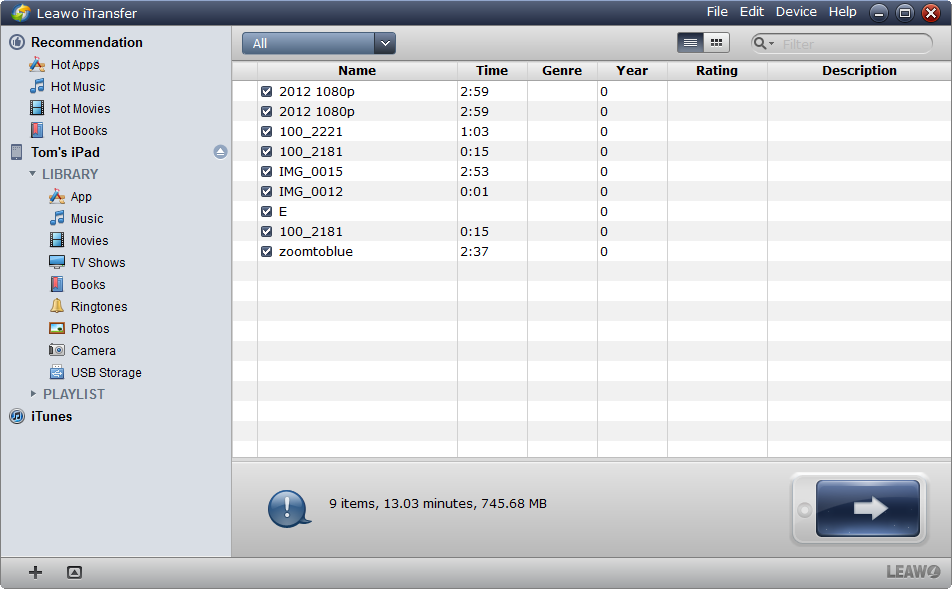Viewport: 952px width, 589px height.
Task: Uncheck the zoomtoblue checkbox
Action: point(267,251)
